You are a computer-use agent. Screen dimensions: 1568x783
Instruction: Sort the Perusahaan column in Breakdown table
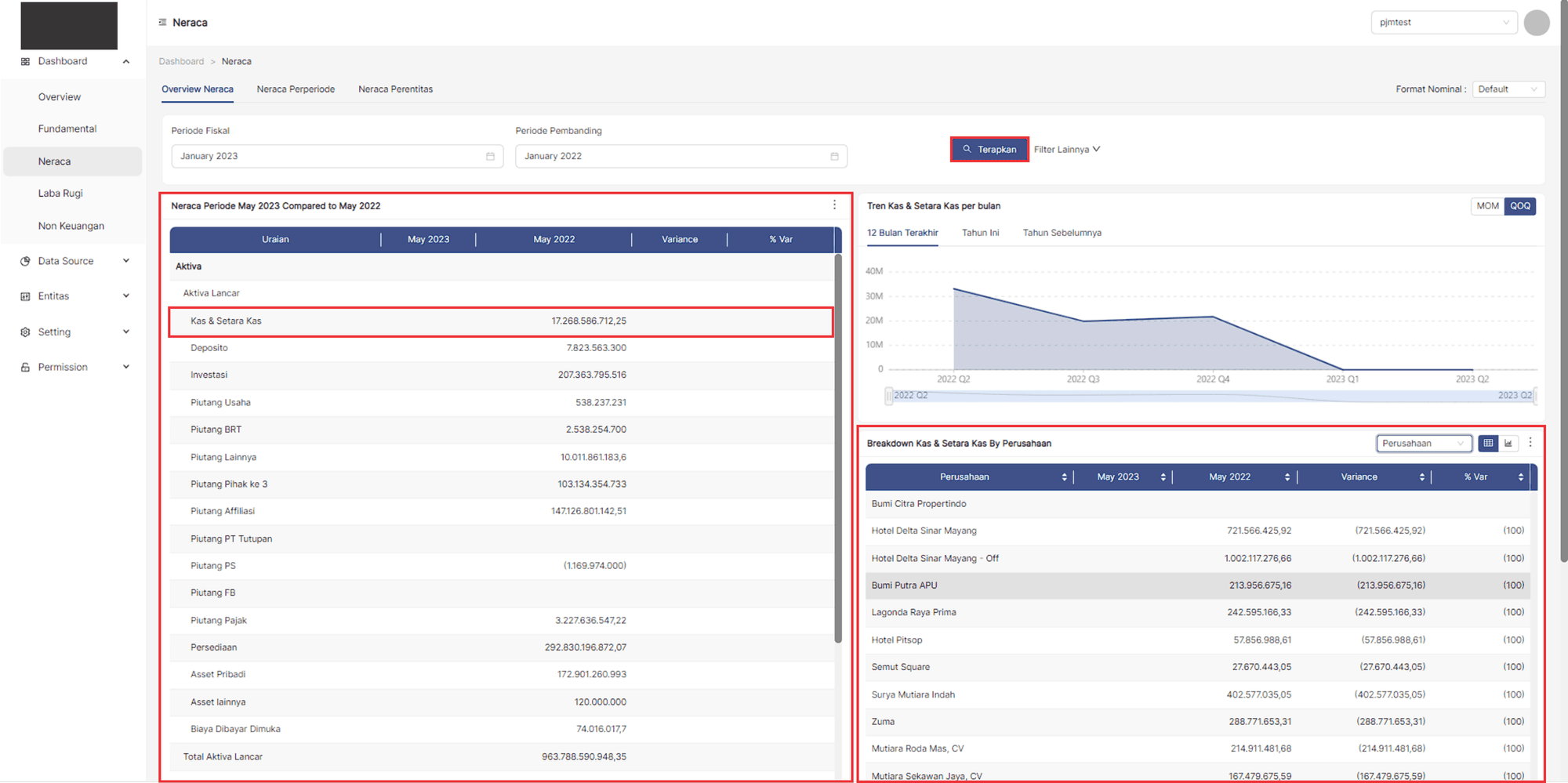click(1064, 477)
